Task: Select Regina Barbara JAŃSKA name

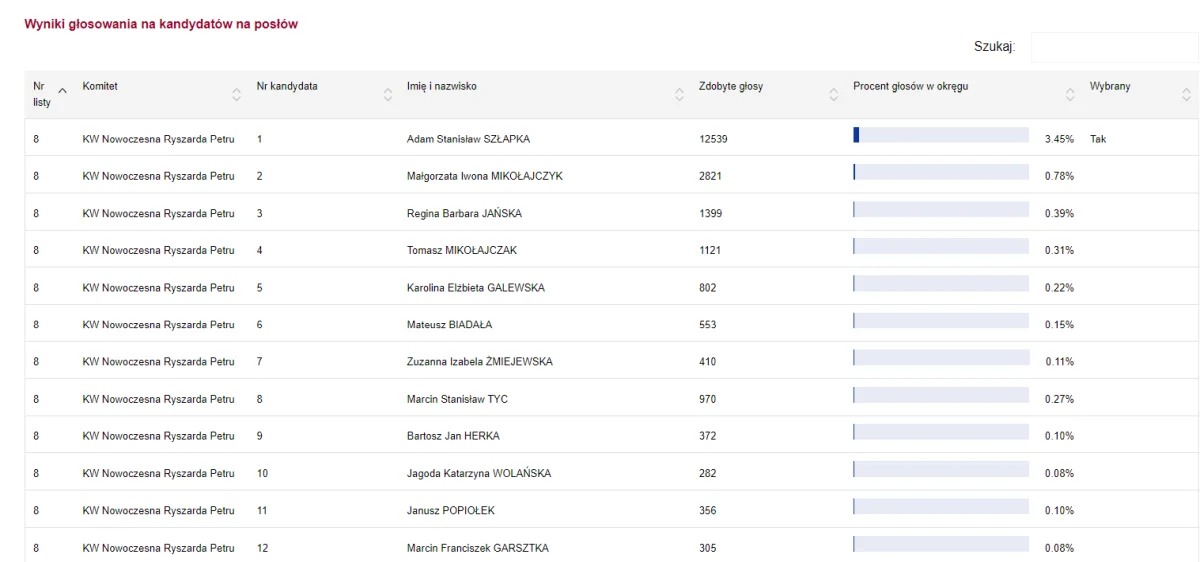Action: point(464,214)
